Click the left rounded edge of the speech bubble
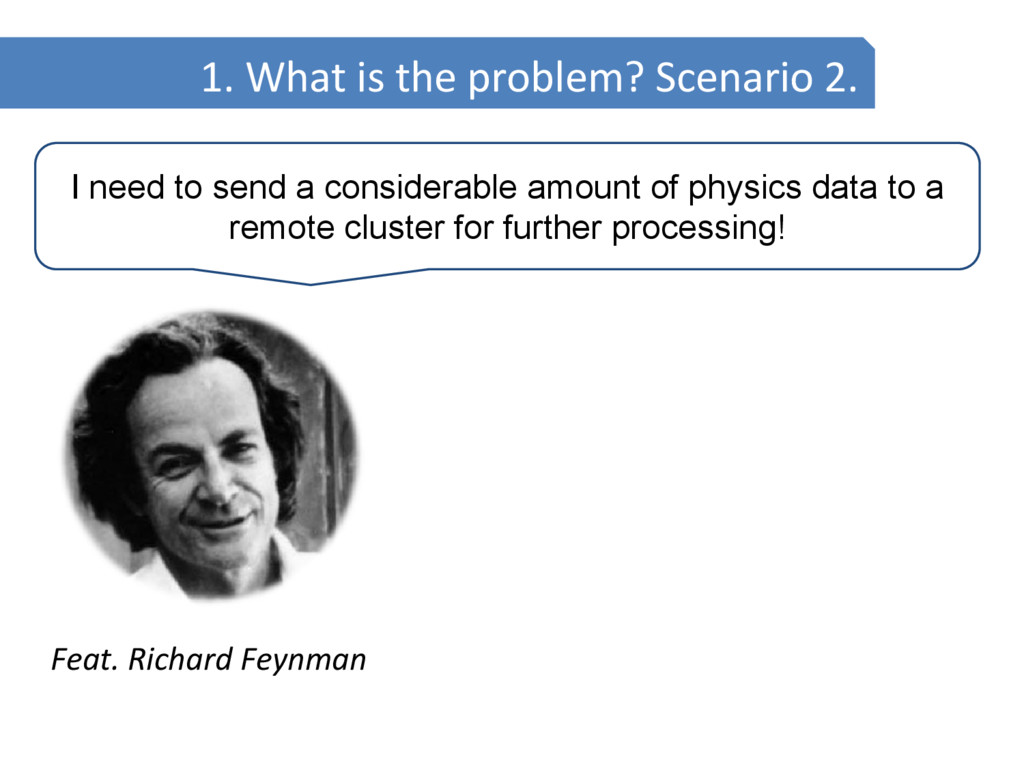 point(37,206)
